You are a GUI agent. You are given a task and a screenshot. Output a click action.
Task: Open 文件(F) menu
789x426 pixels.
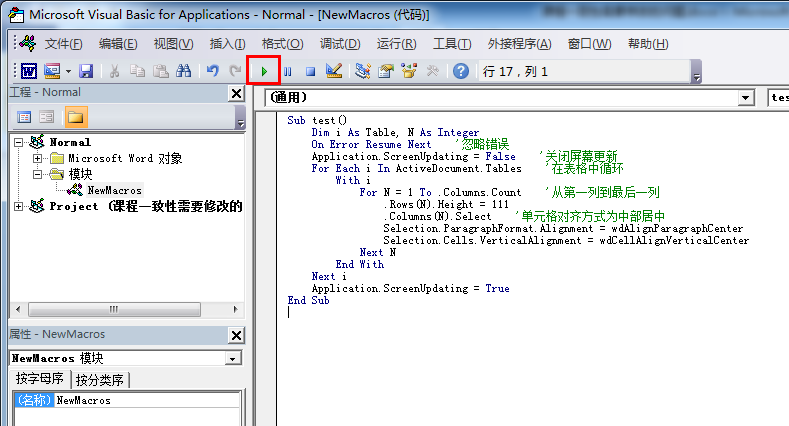pos(63,44)
